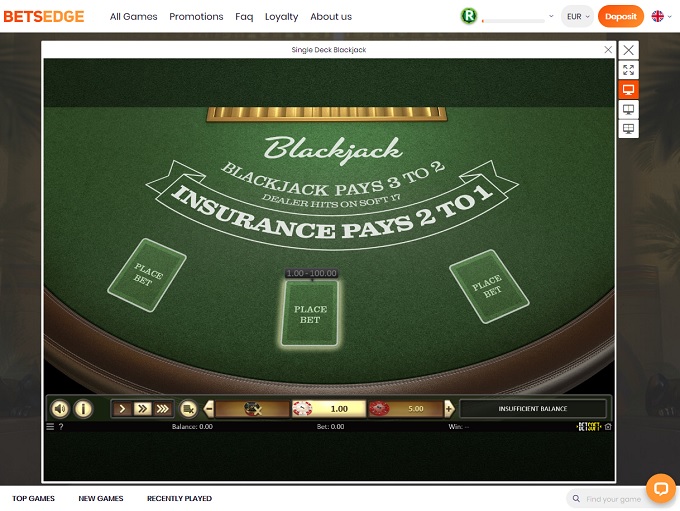This screenshot has width=680, height=511.
Task: Switch to four-screen grid layout
Action: (628, 129)
